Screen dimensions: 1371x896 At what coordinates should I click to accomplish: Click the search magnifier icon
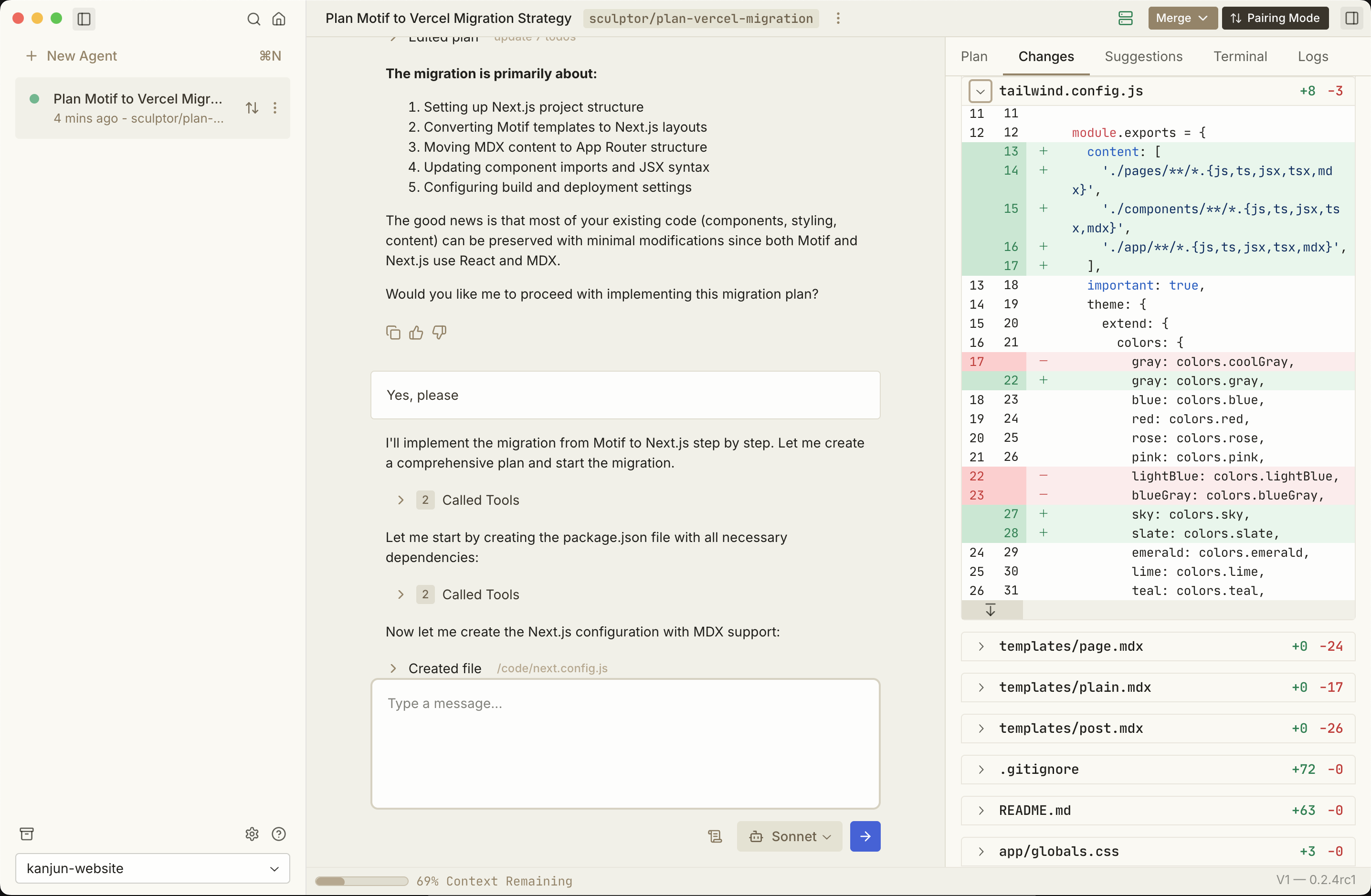click(253, 19)
